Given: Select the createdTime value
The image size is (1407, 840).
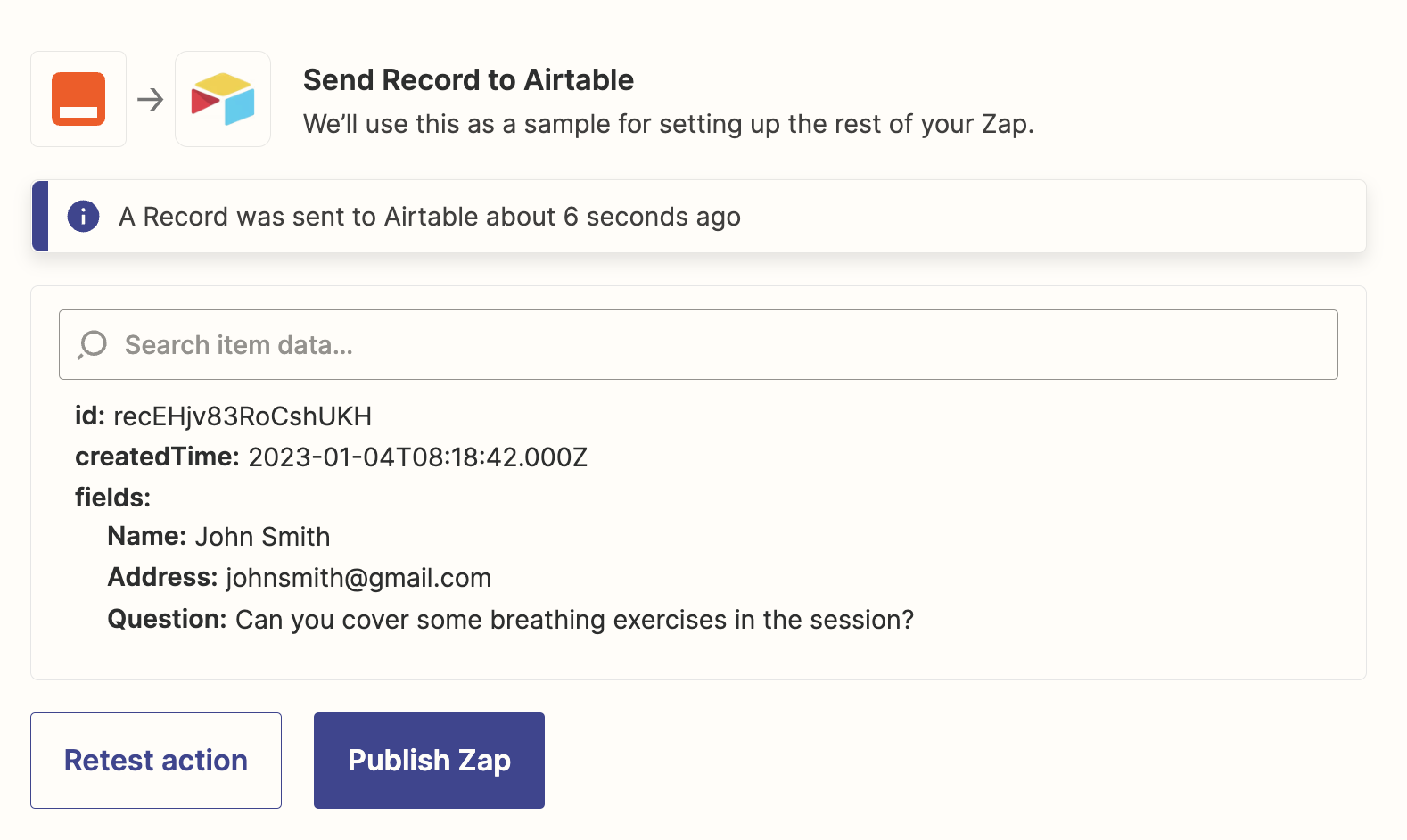Looking at the screenshot, I should [417, 457].
